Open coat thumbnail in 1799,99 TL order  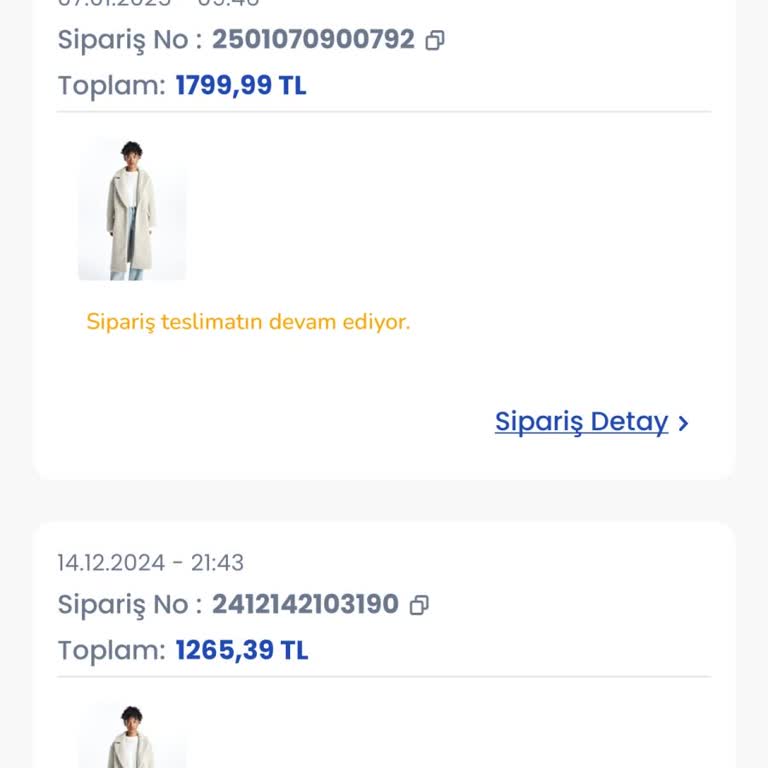[x=132, y=210]
